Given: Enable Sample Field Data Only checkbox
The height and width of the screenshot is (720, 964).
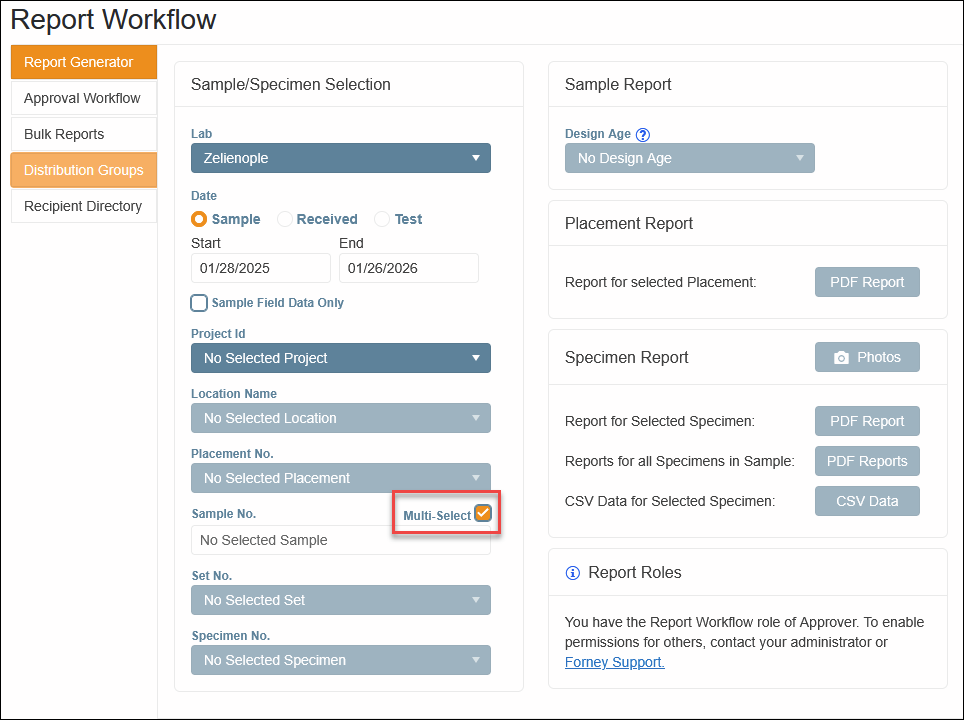Looking at the screenshot, I should pyautogui.click(x=200, y=303).
